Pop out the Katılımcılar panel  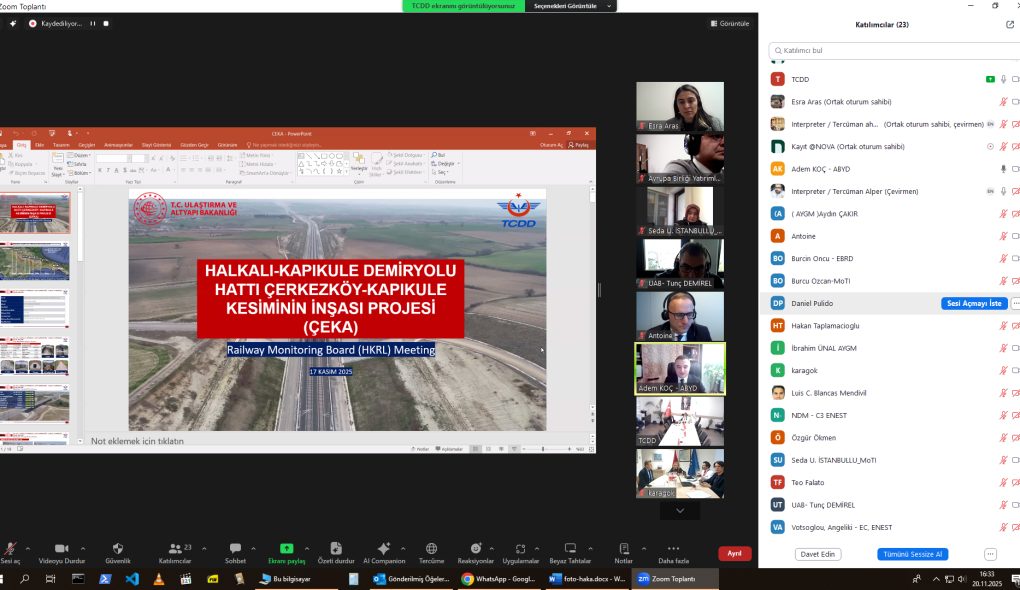(x=1009, y=24)
